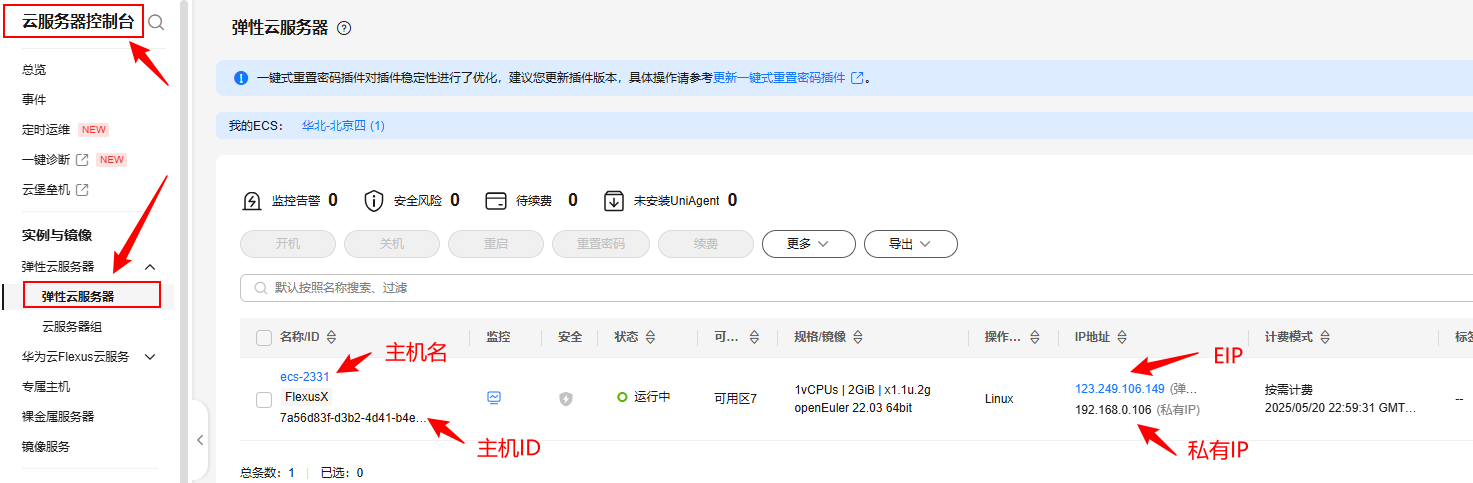Click the 运行中 status text
This screenshot has height=483, width=1473.
(652, 397)
